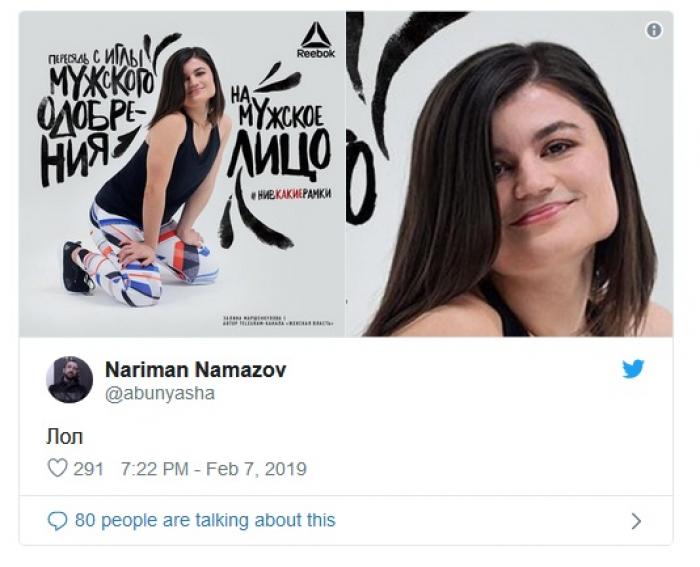This screenshot has width=700, height=567.
Task: Open the right close-up photo
Action: pos(510,174)
